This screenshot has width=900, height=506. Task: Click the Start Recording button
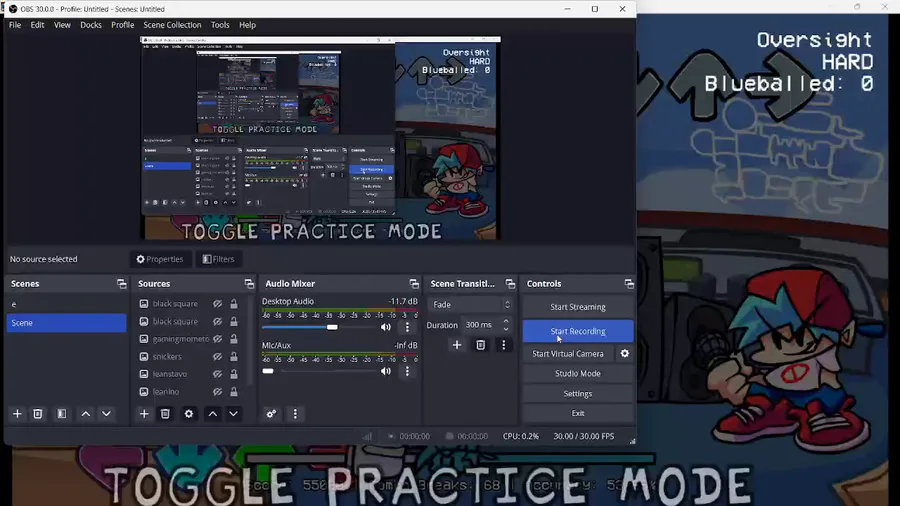578,331
